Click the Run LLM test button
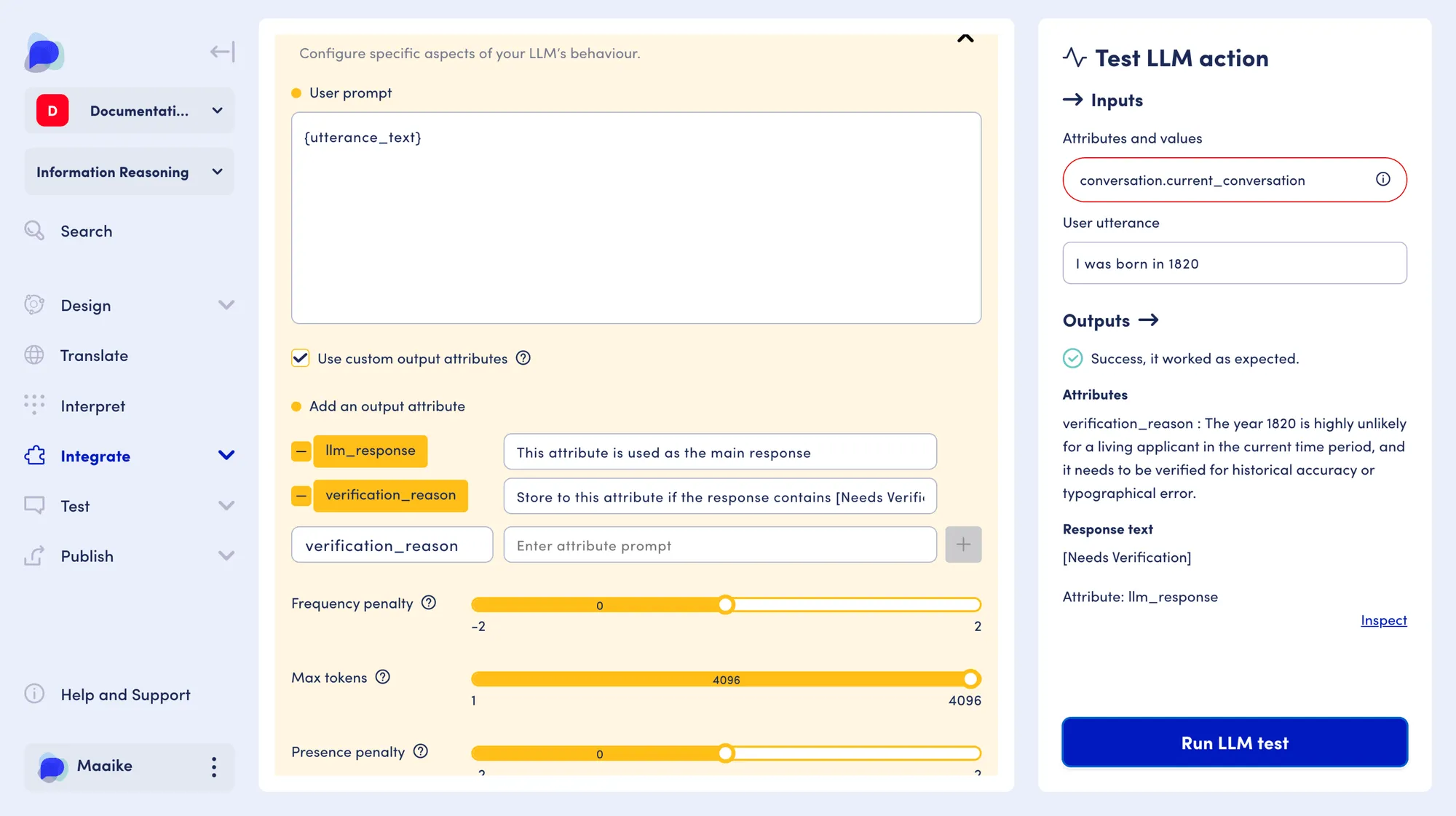1456x816 pixels. (1235, 742)
